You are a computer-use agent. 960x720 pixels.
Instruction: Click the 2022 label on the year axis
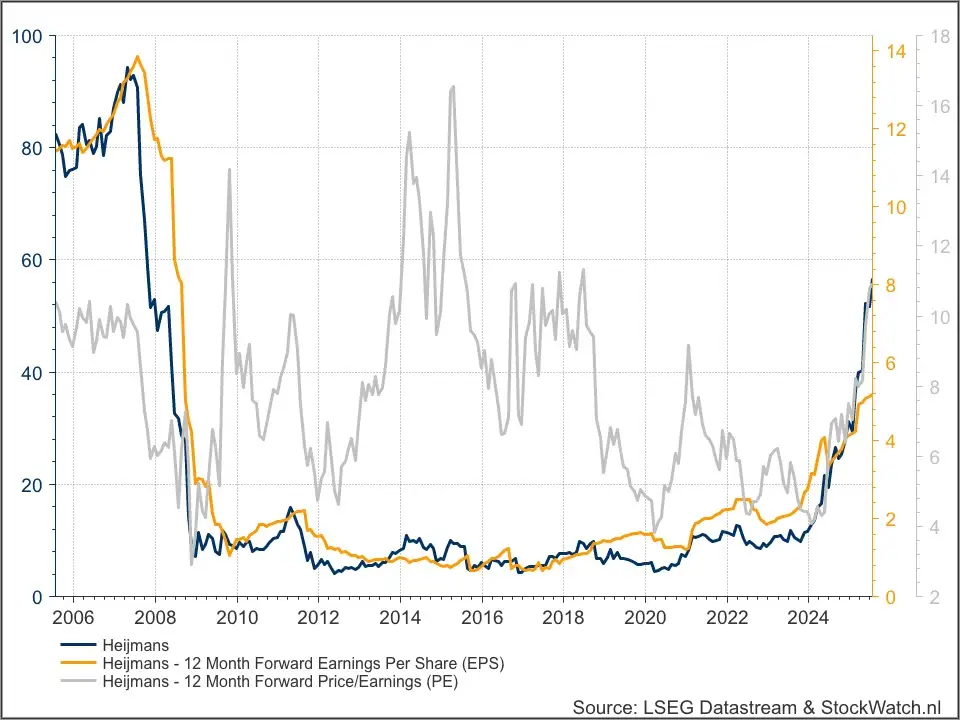[727, 617]
